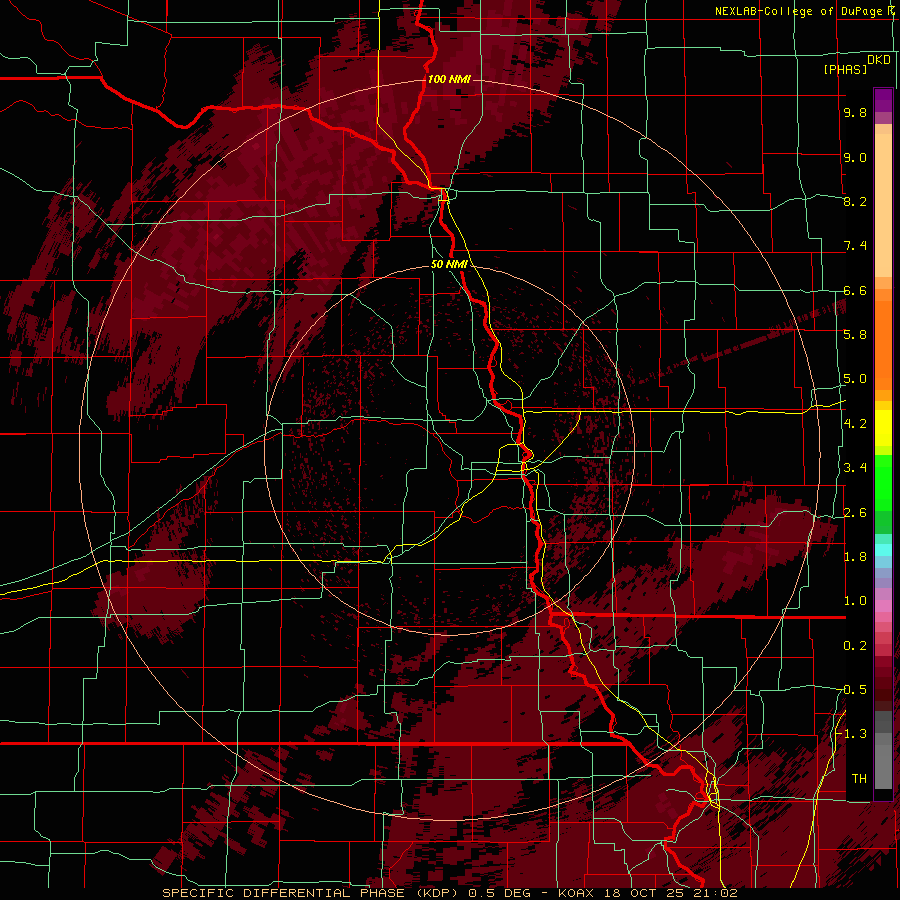900x900 pixels.
Task: Pick the bright green band of the color bar
Action: (883, 483)
